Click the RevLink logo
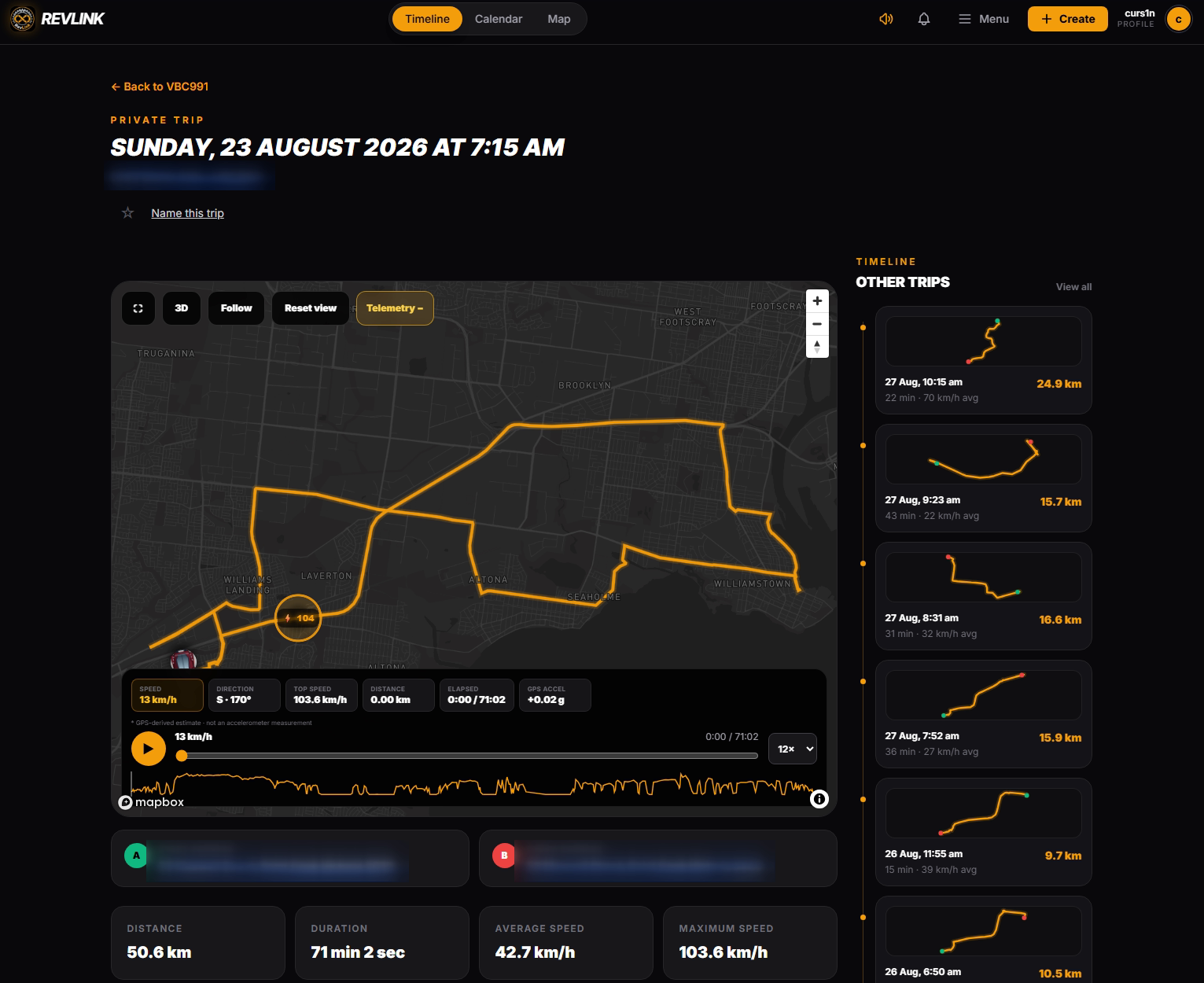The image size is (1204, 983). coord(57,19)
